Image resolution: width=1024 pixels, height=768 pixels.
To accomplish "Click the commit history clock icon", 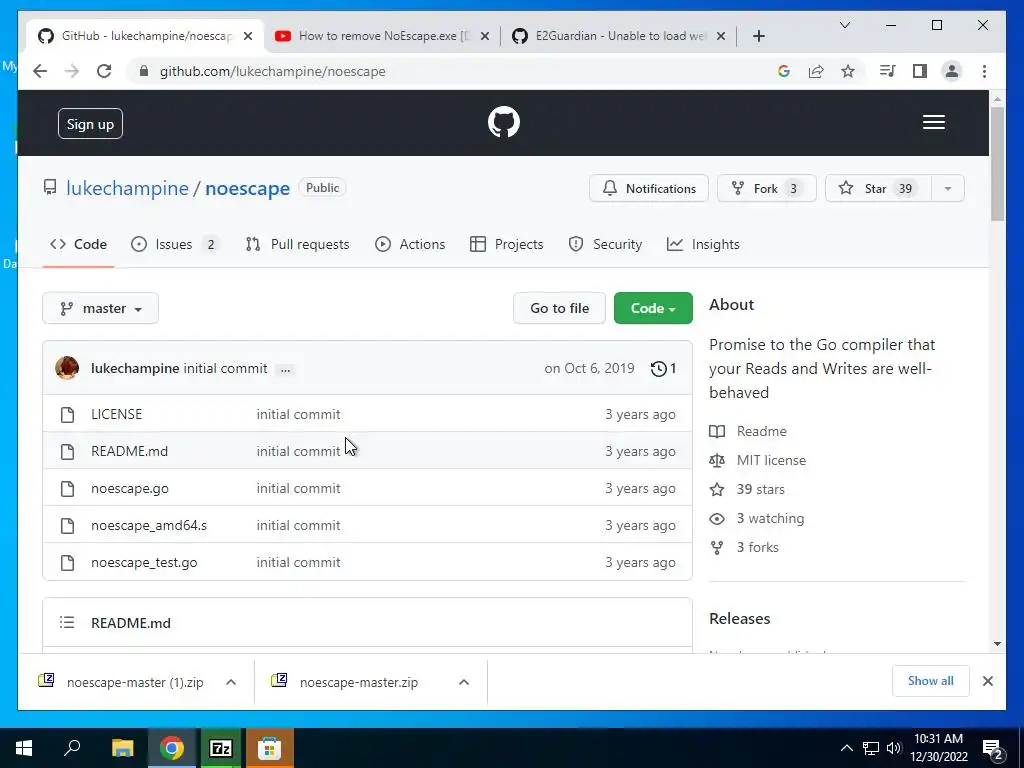I will tap(658, 369).
